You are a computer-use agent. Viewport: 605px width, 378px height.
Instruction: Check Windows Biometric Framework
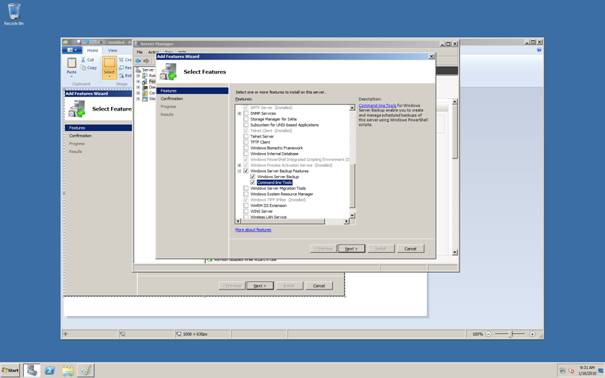pyautogui.click(x=246, y=148)
